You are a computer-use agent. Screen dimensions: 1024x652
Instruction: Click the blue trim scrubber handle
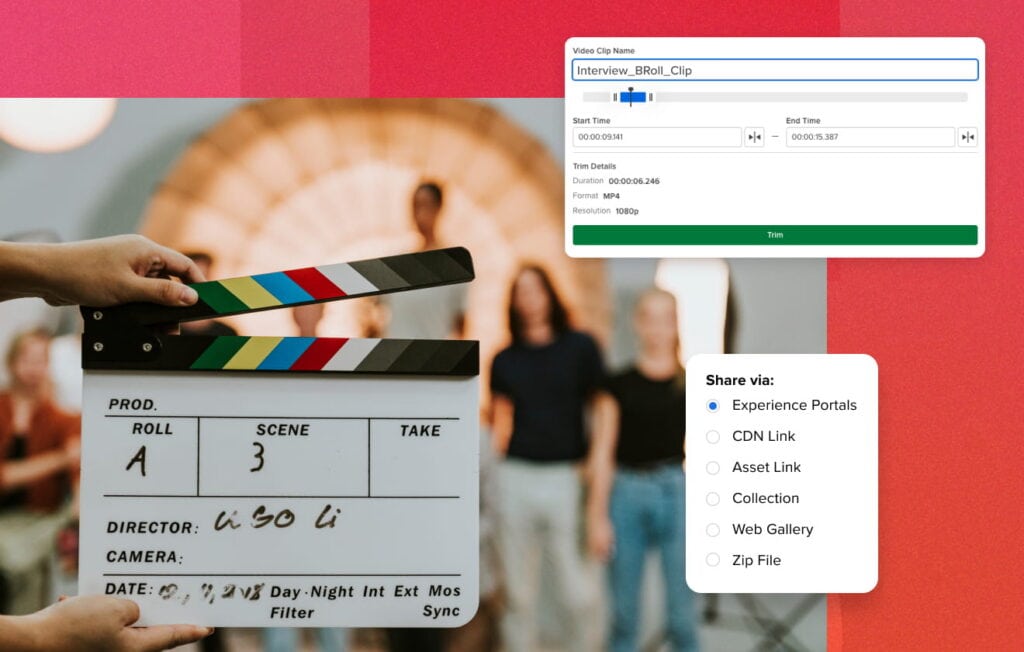632,97
